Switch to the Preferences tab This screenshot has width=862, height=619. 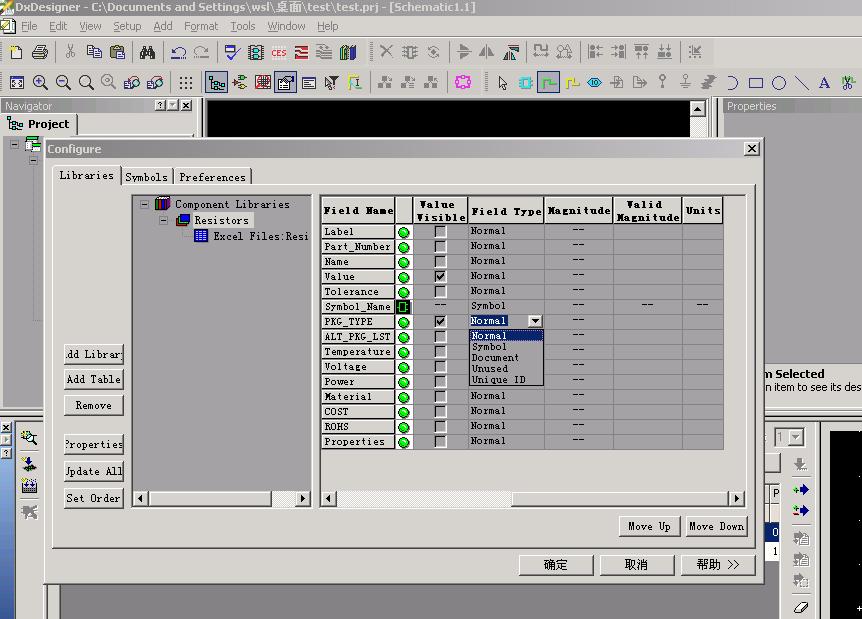[x=212, y=177]
